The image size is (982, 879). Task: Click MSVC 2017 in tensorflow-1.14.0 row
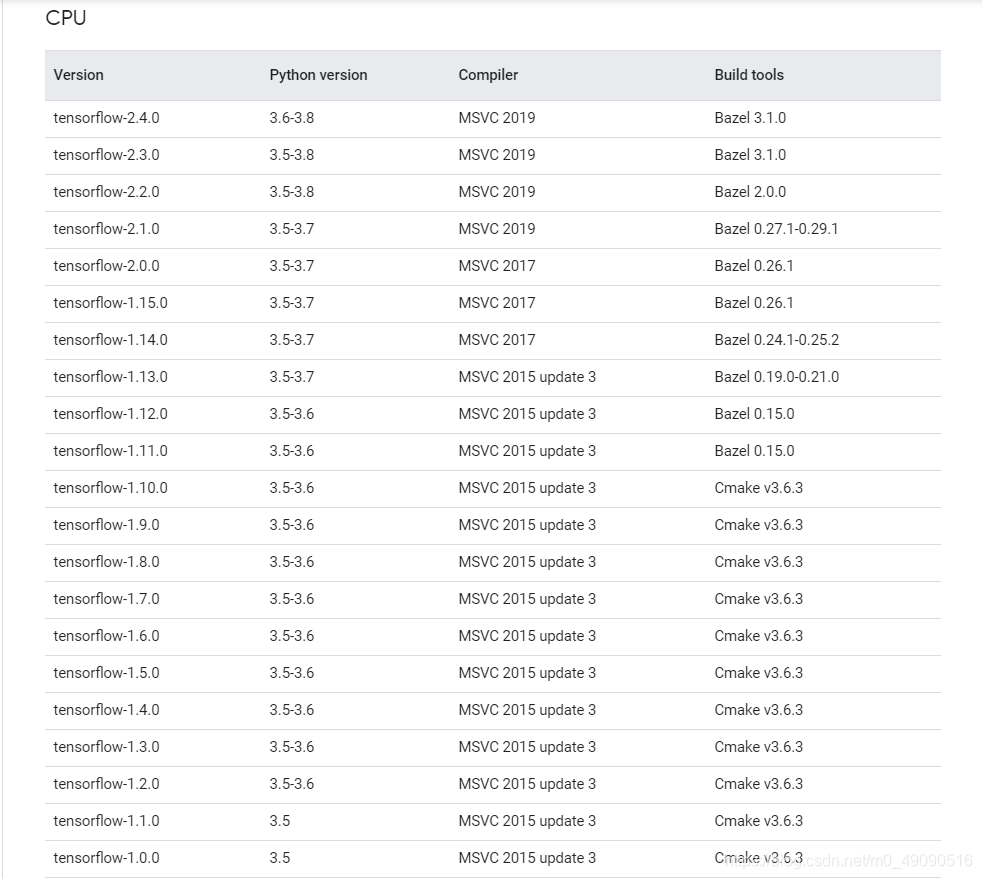click(x=497, y=339)
